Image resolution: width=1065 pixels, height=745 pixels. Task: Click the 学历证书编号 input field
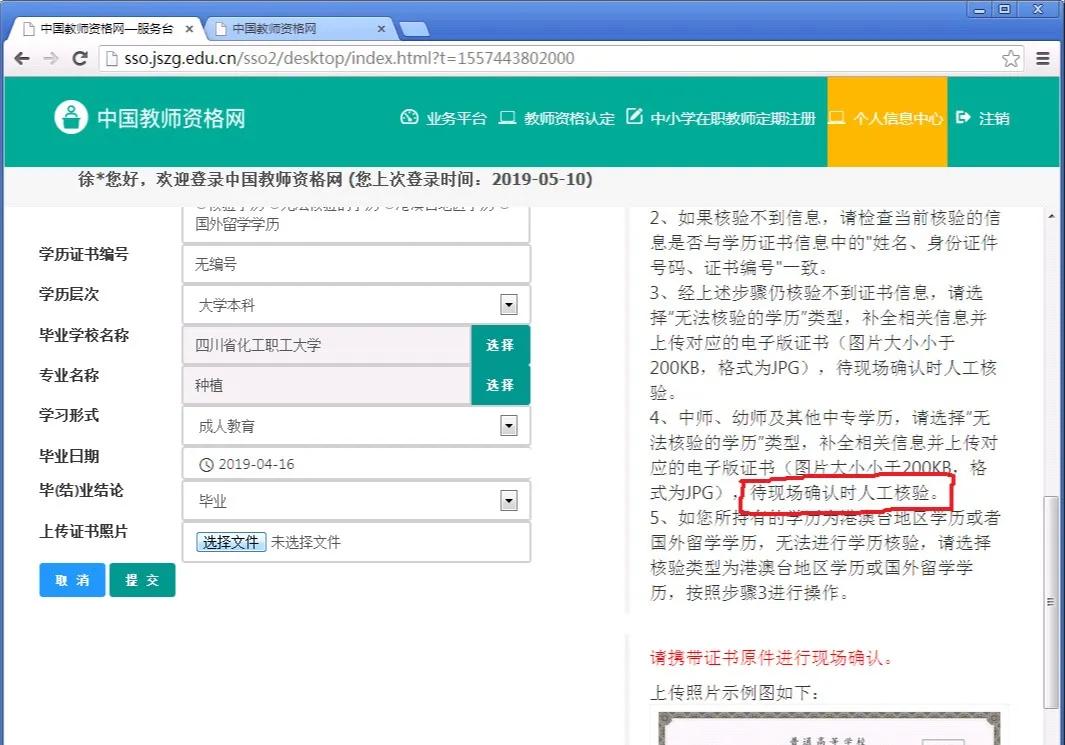pos(356,262)
